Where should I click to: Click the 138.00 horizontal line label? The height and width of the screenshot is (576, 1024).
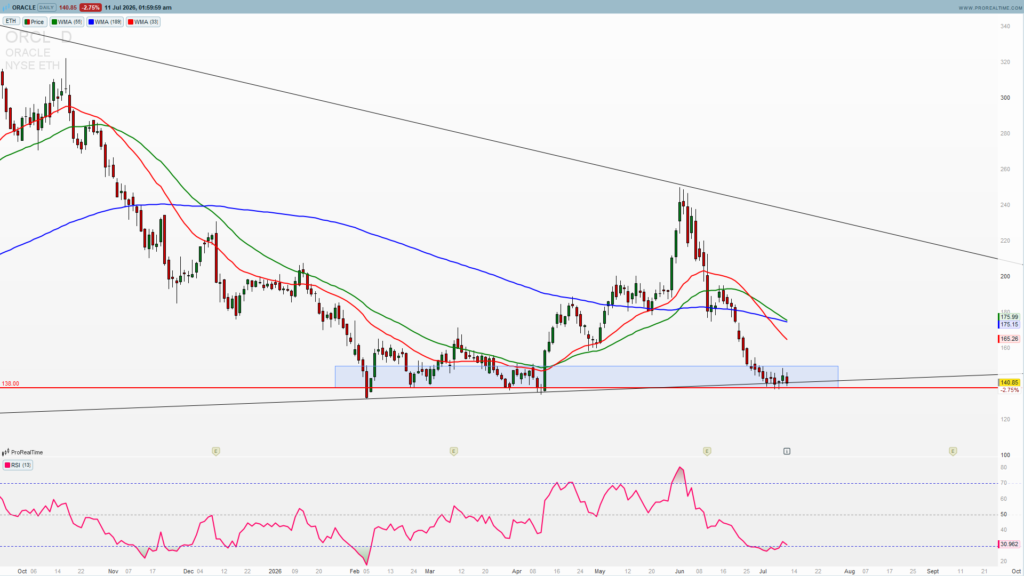click(x=10, y=384)
